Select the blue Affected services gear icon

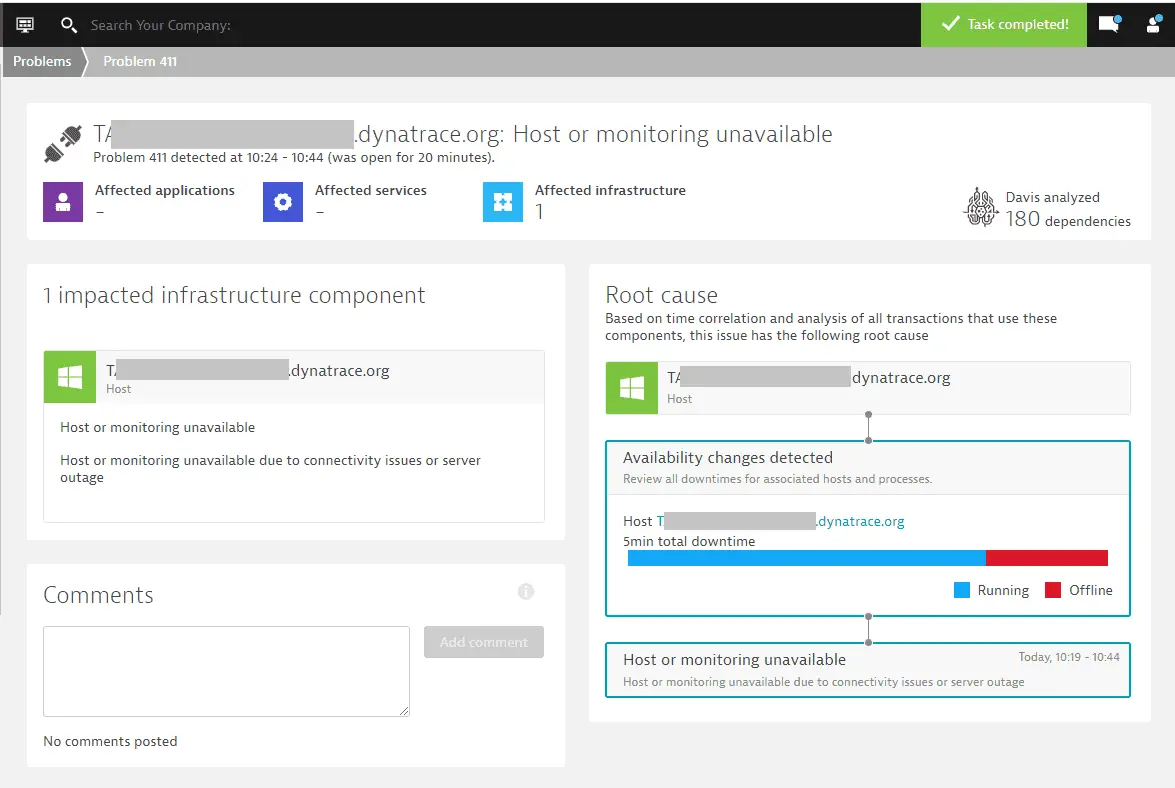click(283, 201)
